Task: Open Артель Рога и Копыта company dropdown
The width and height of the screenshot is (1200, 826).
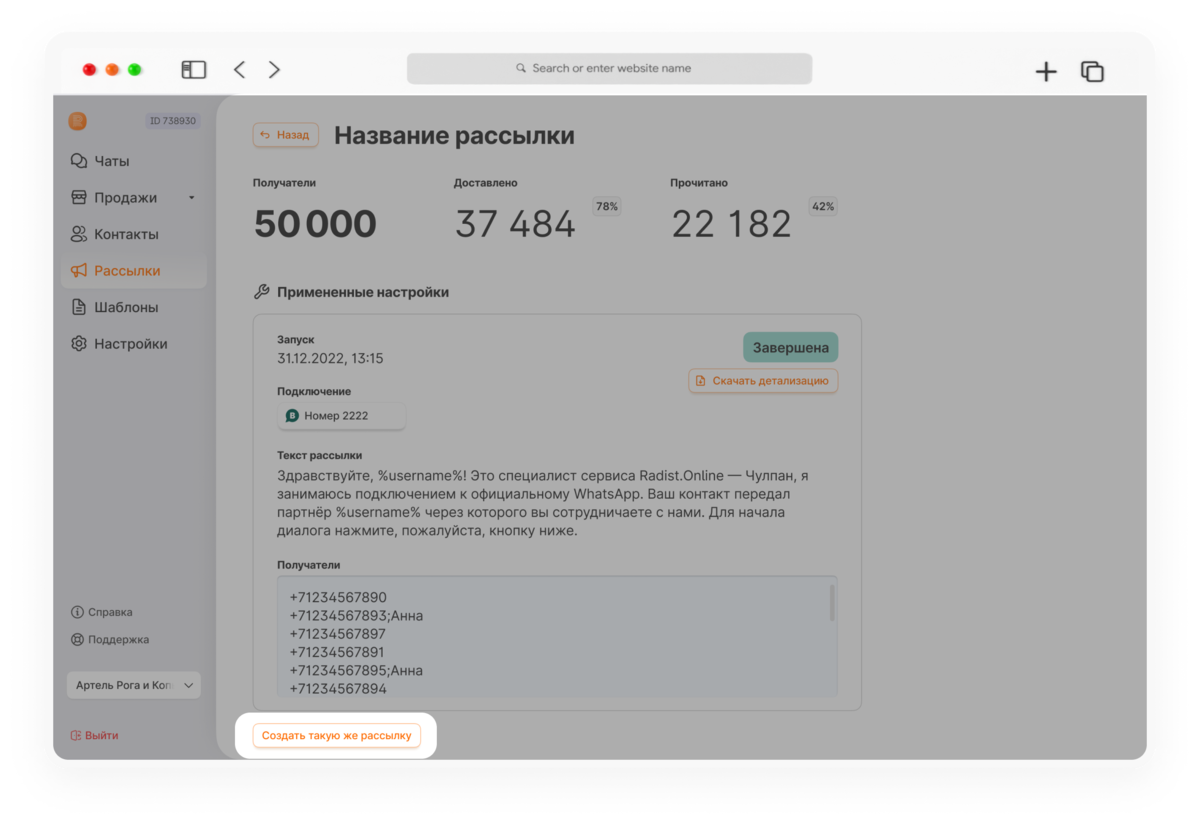Action: point(133,685)
